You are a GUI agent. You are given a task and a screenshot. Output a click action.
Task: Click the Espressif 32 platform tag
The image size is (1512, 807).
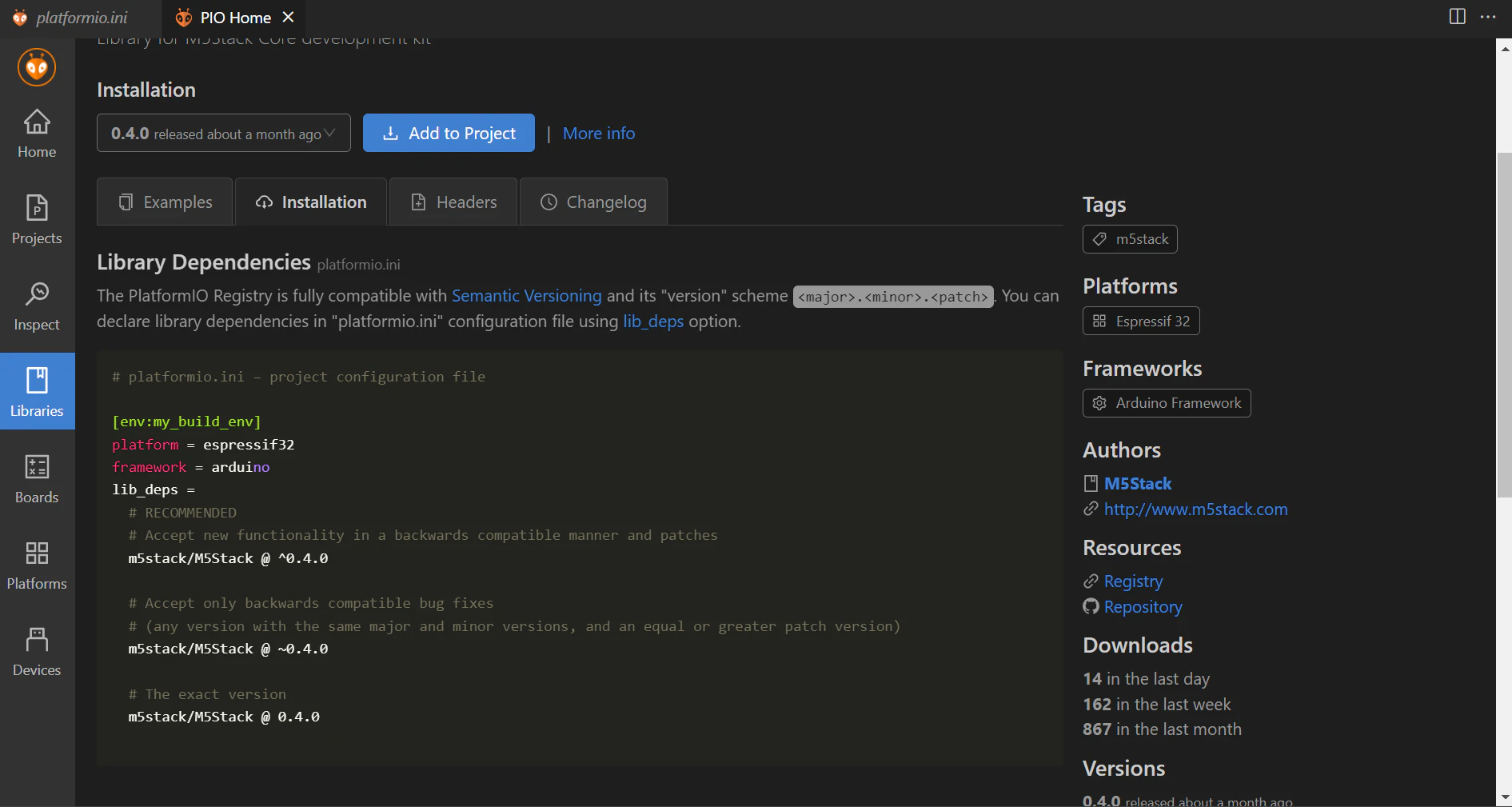point(1141,321)
